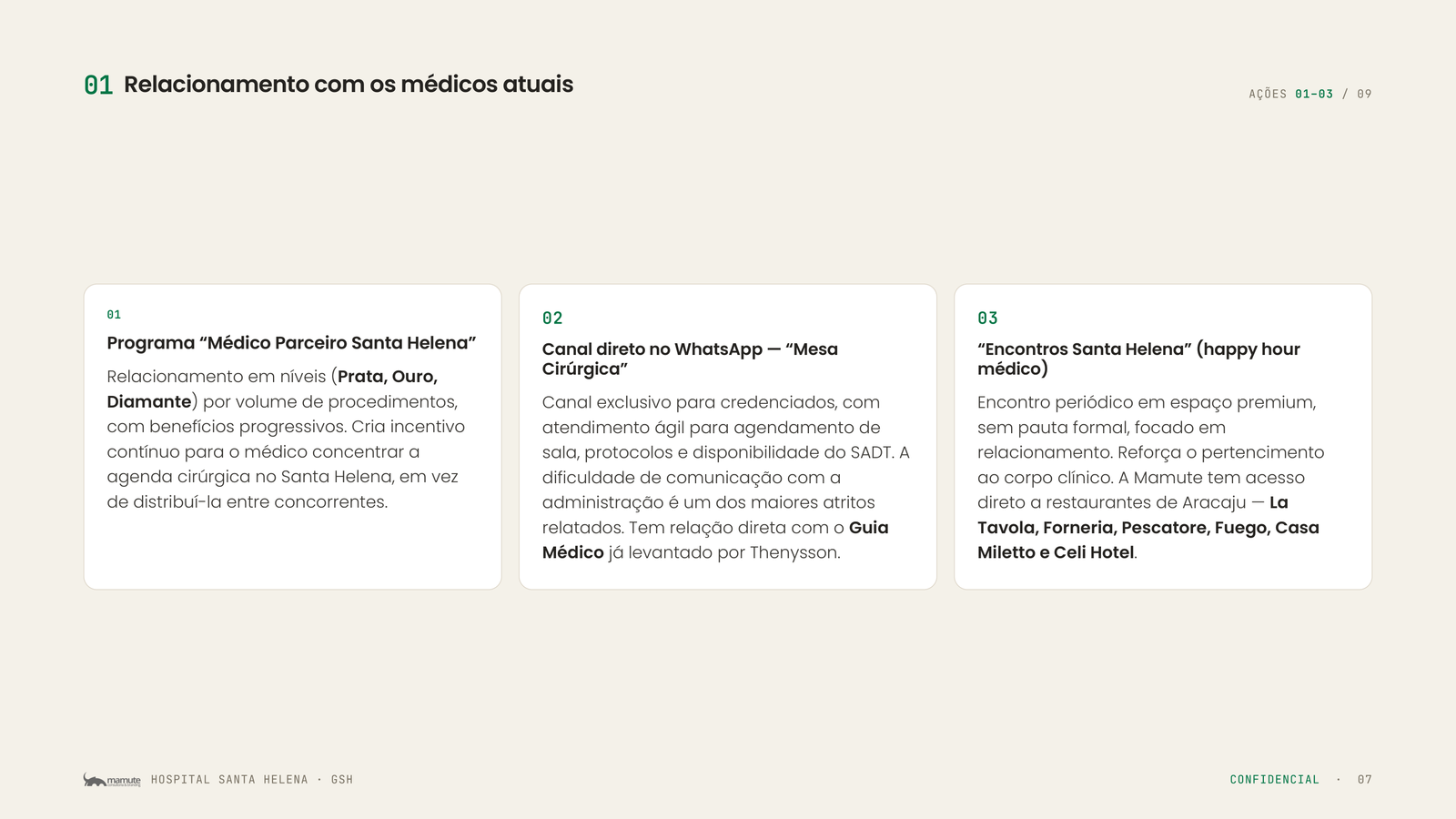Click the 02 number label in second card
1456x819 pixels.
click(552, 318)
